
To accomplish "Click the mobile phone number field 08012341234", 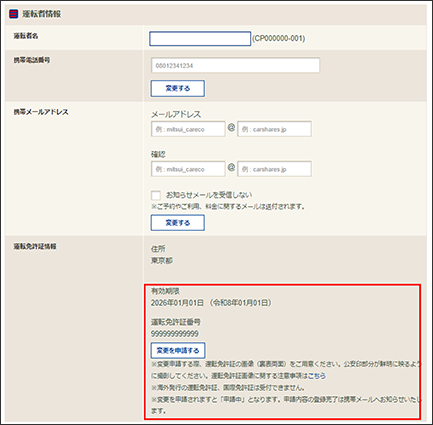I will click(x=235, y=65).
